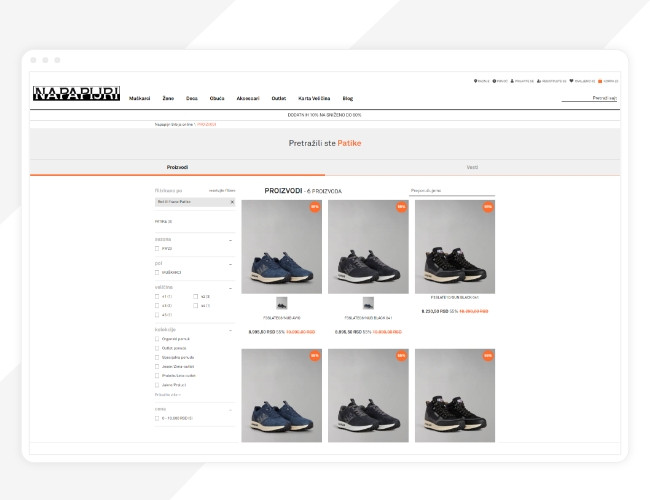
Task: Switch to the Vesti tab
Action: 472,167
